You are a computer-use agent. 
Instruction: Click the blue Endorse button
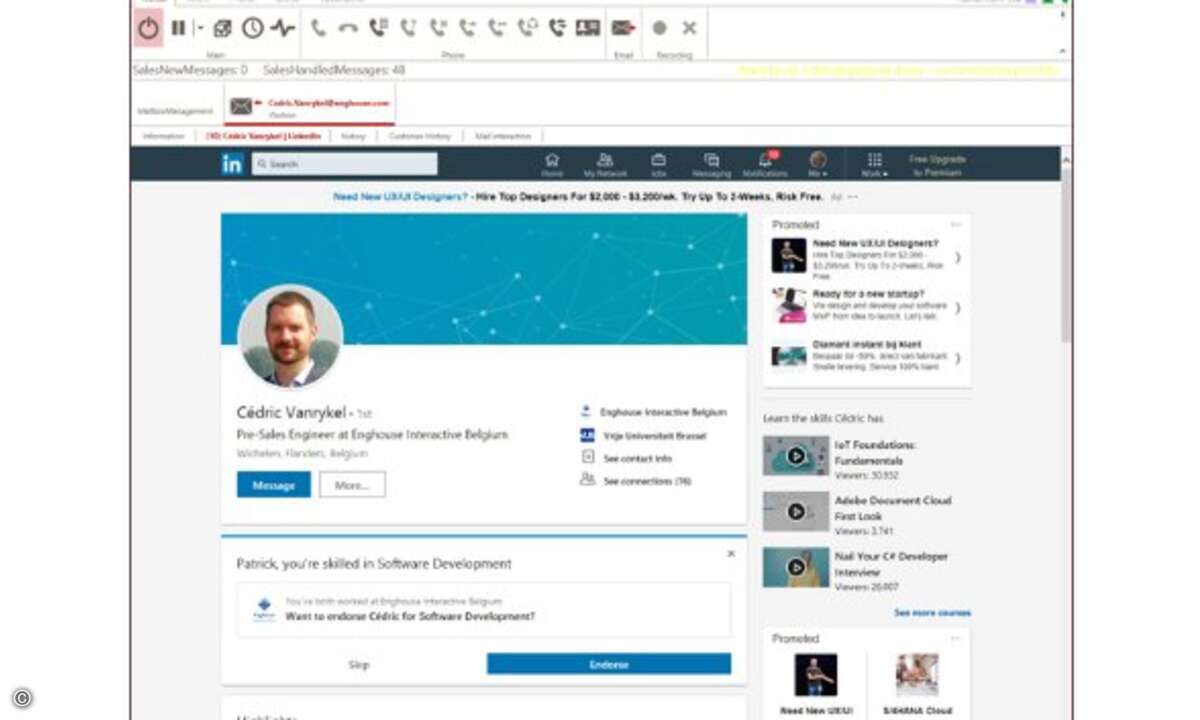609,664
